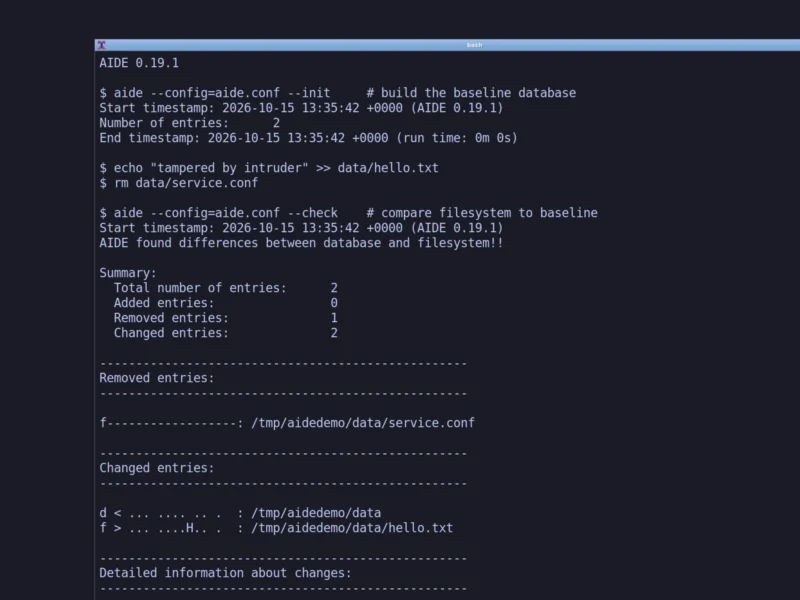
Task: Click the /tmp/aidedemo/data/service.conf path
Action: point(363,423)
